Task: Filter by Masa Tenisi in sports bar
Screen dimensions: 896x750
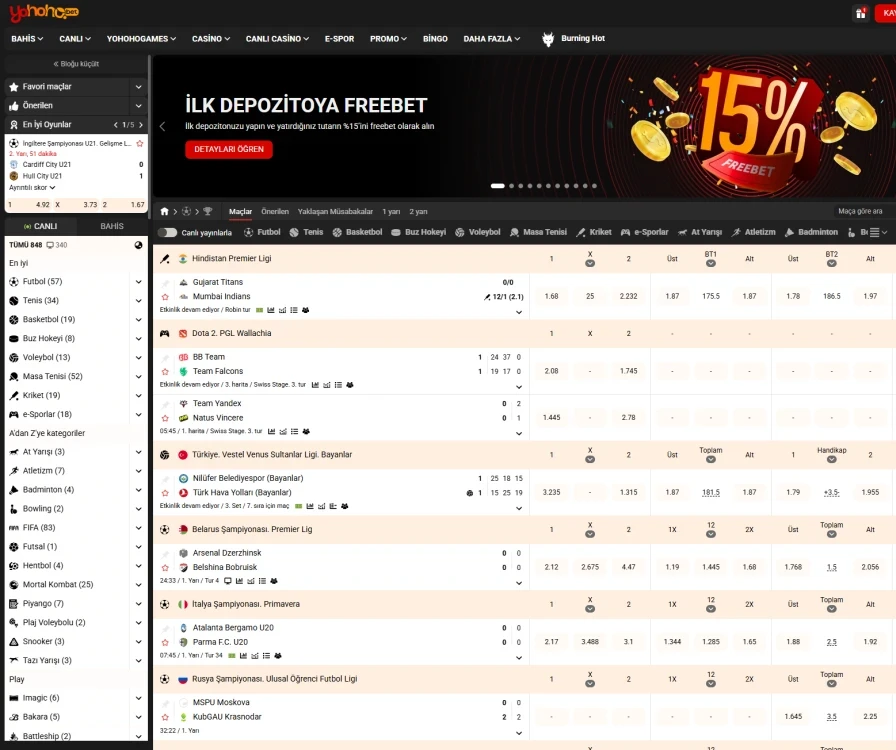Action: pyautogui.click(x=538, y=232)
